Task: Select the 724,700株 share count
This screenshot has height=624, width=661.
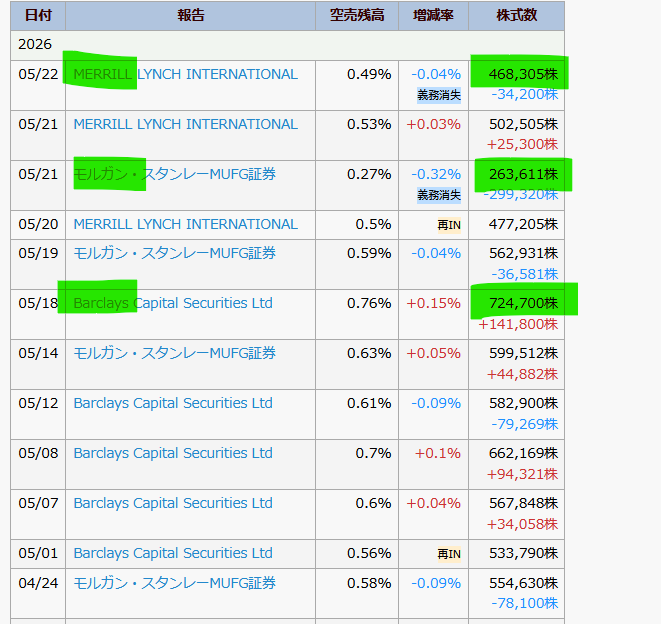Action: click(523, 303)
